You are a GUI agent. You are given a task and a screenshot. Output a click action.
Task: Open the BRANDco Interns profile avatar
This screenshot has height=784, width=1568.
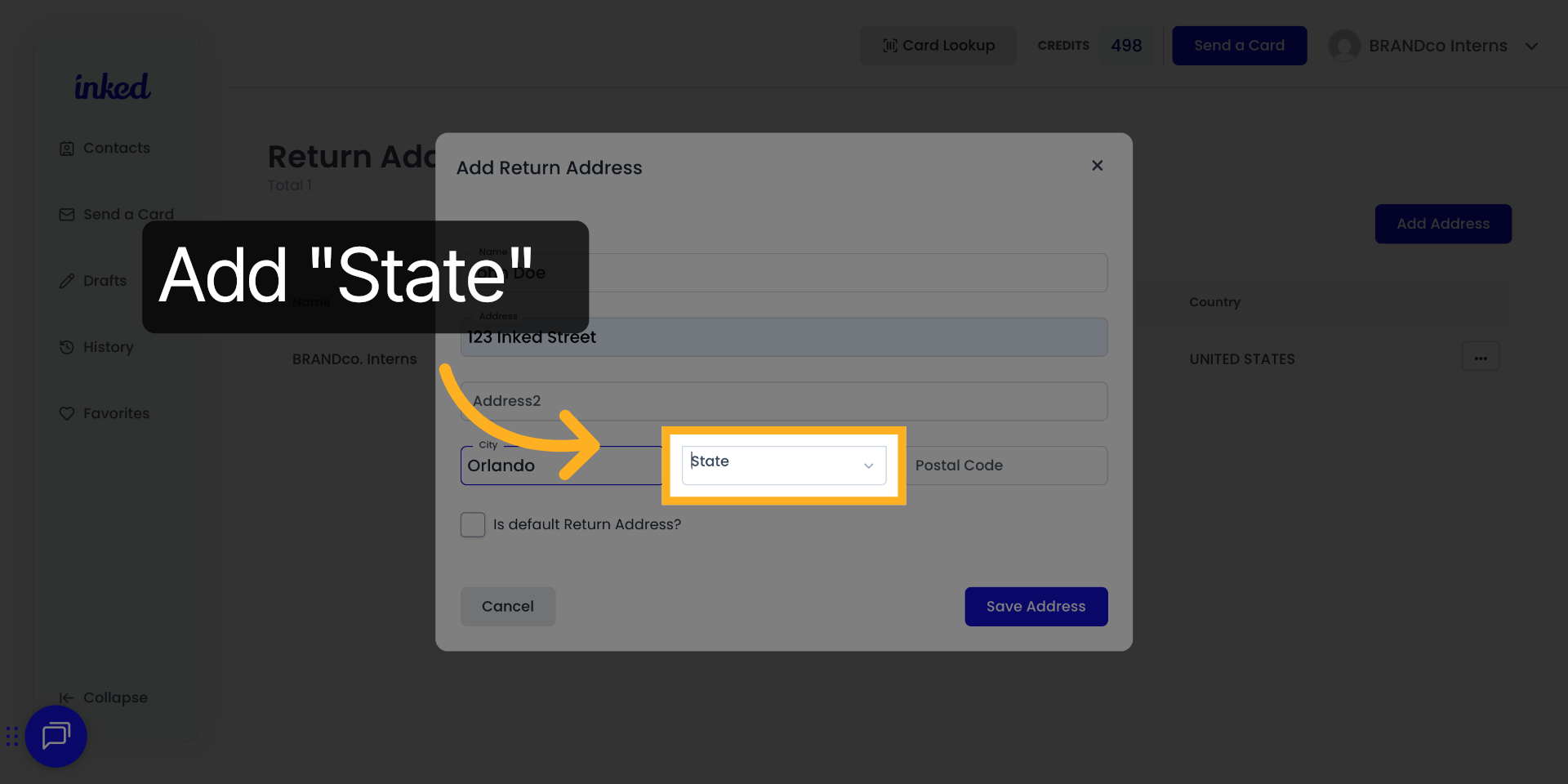coord(1345,46)
